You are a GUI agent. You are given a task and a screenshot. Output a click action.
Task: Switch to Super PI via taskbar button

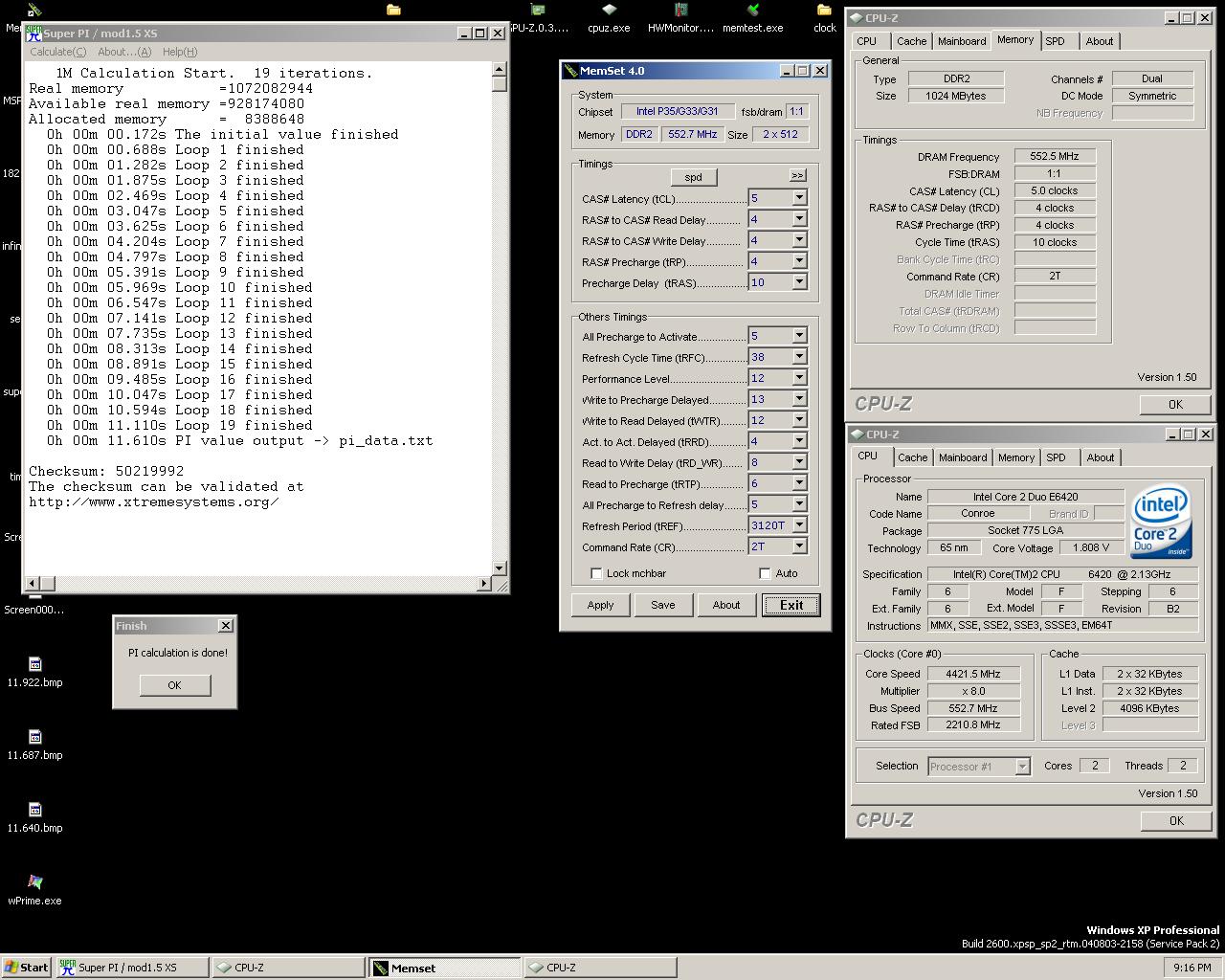(131, 968)
